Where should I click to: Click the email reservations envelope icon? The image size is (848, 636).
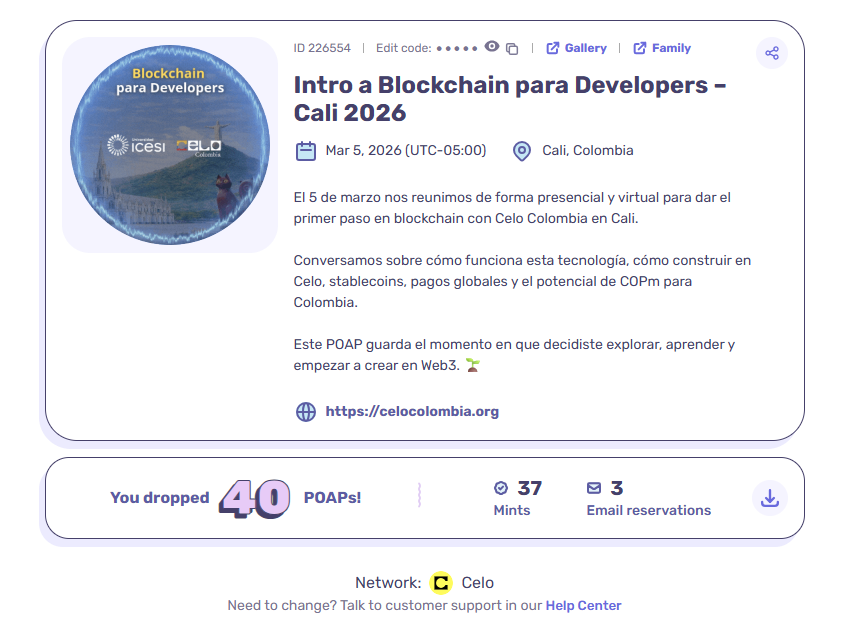594,488
